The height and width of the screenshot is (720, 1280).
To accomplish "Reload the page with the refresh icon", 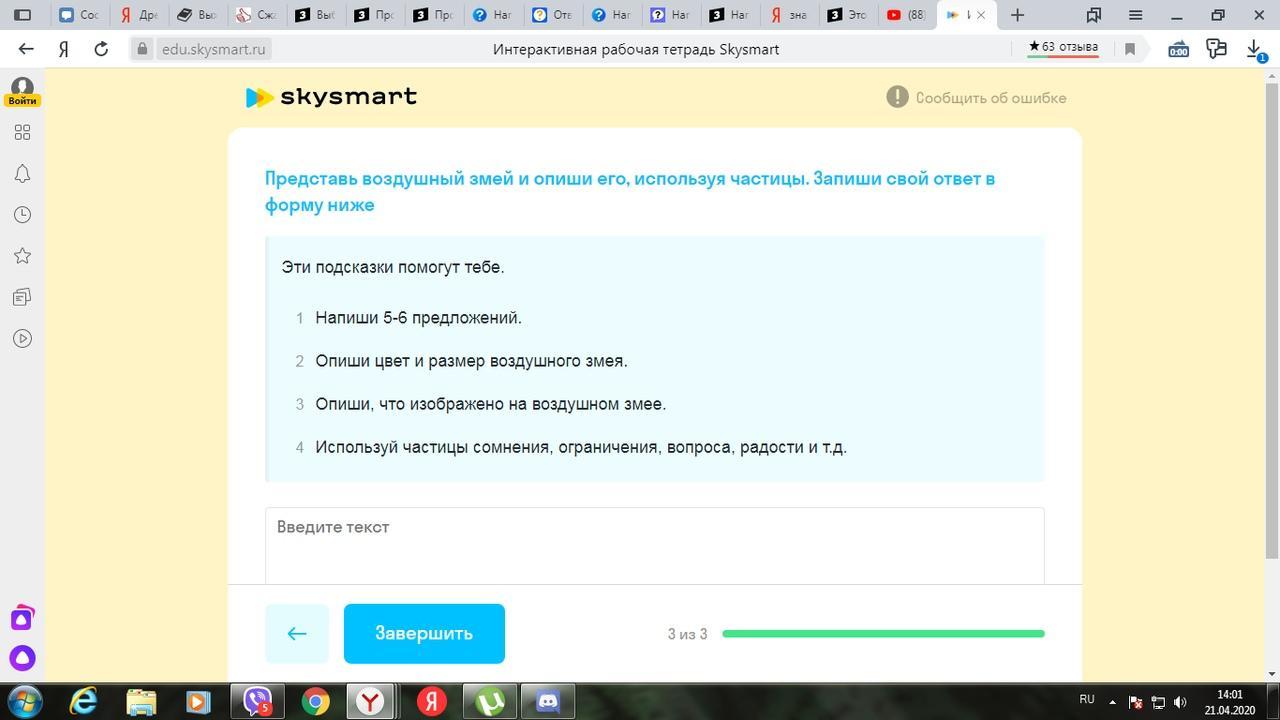I will 101,49.
